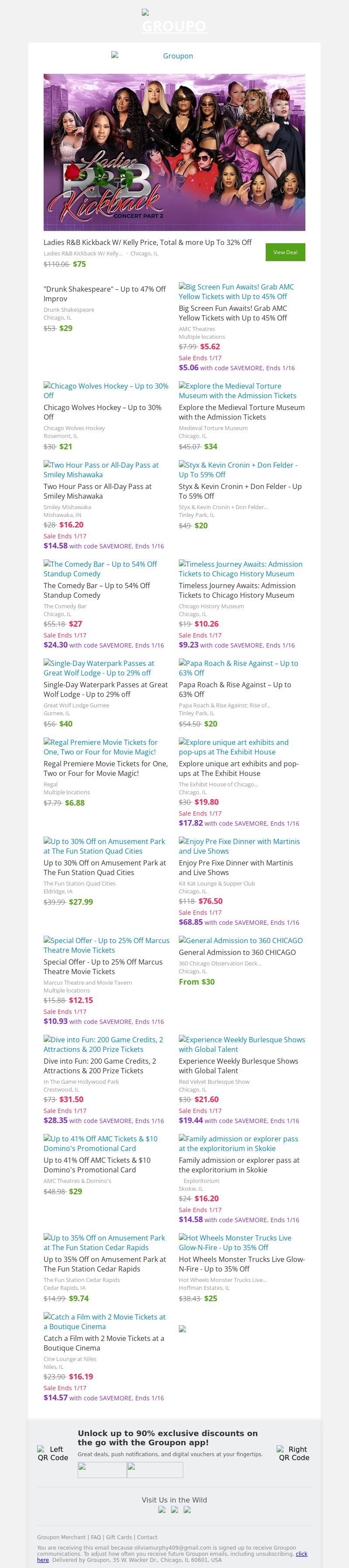Click the green View Deal button
The image size is (349, 1568).
click(285, 252)
